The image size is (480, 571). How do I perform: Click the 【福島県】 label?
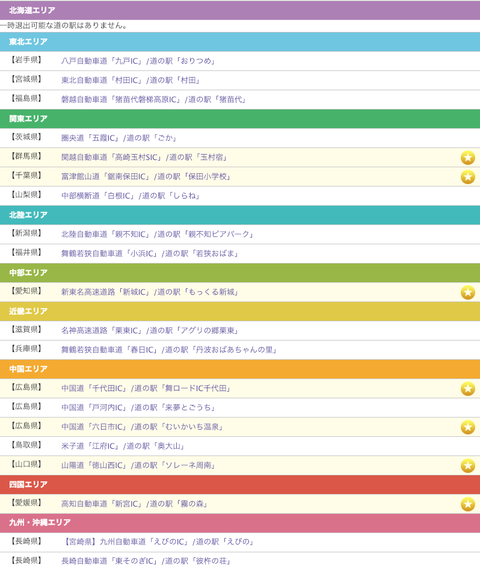click(26, 98)
